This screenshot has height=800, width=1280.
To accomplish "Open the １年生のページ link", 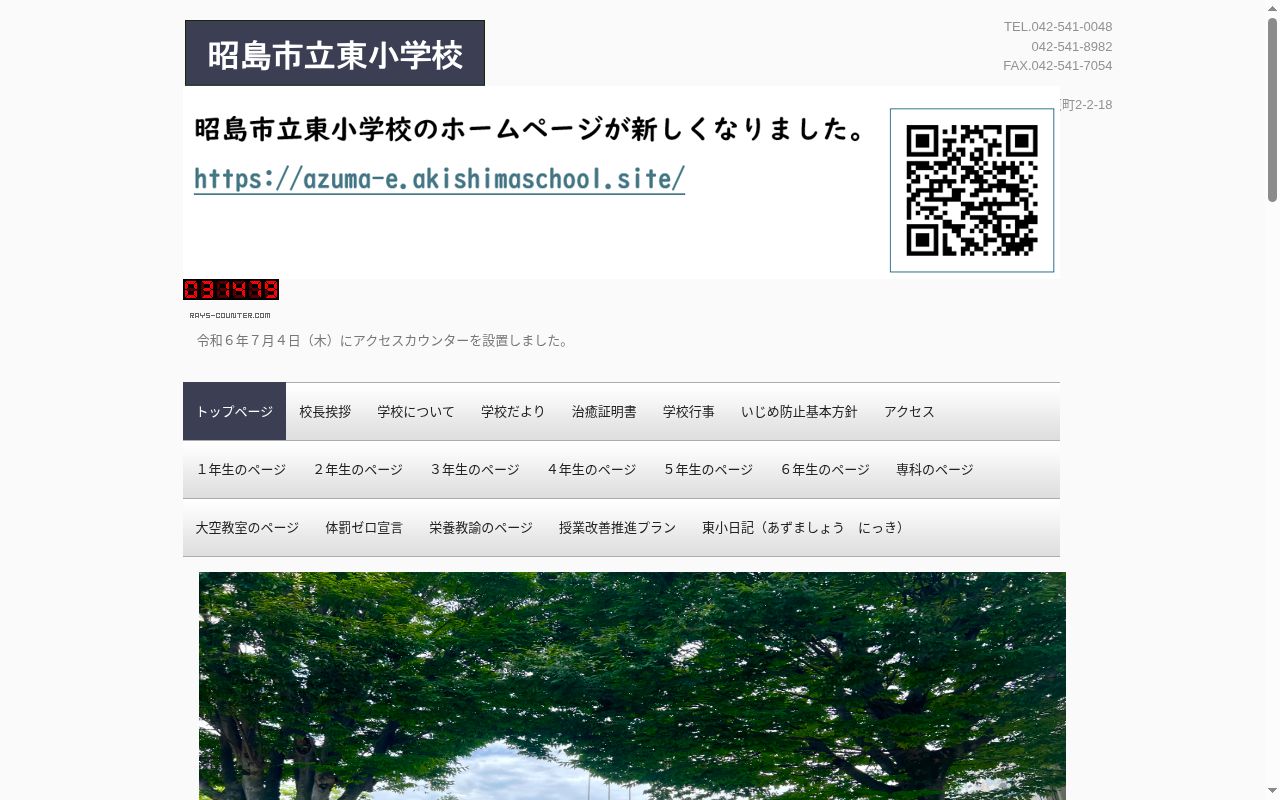I will [241, 469].
